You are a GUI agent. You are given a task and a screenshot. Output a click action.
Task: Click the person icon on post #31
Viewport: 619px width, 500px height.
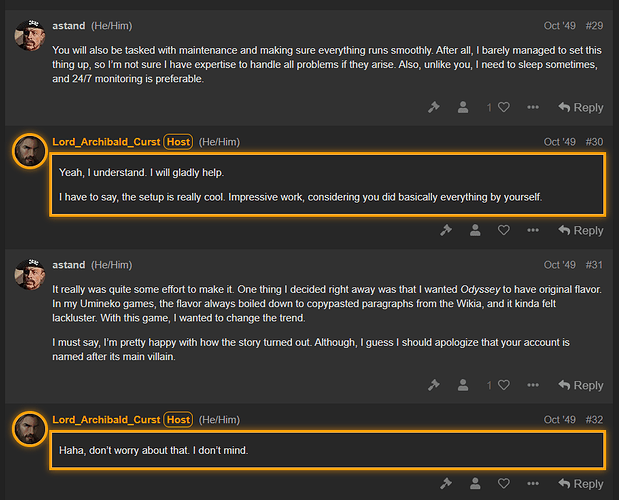click(463, 385)
